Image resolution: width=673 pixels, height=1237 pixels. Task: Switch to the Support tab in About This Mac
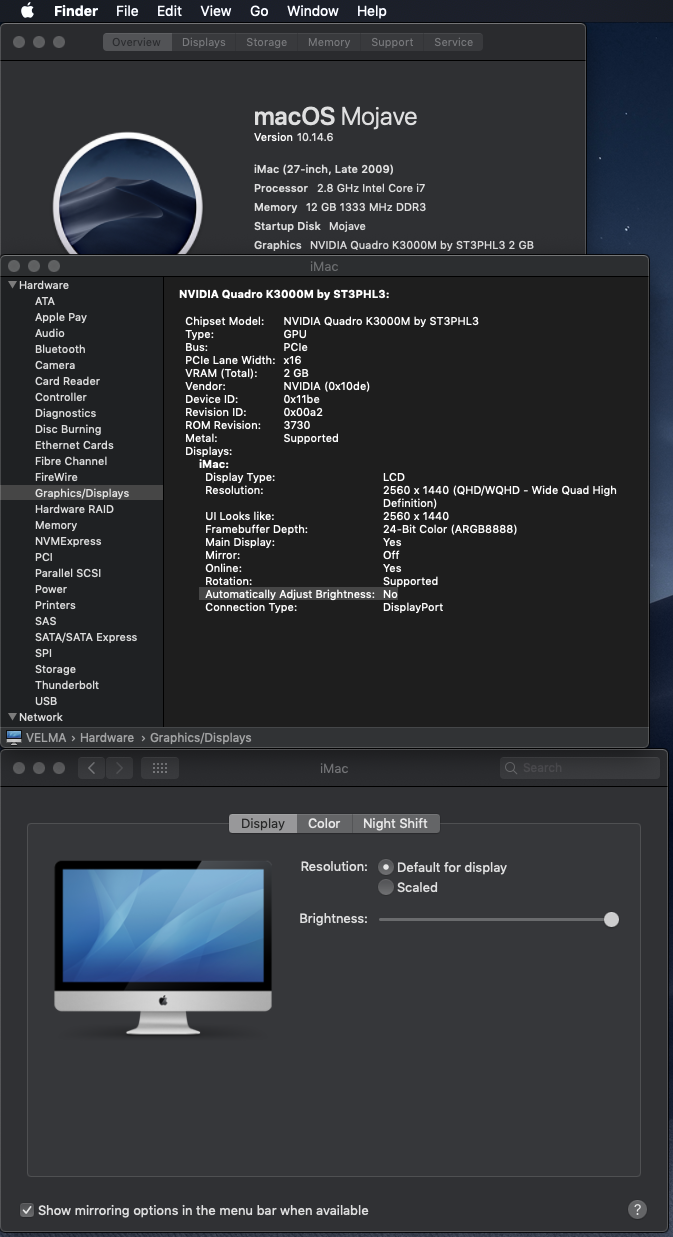point(392,42)
